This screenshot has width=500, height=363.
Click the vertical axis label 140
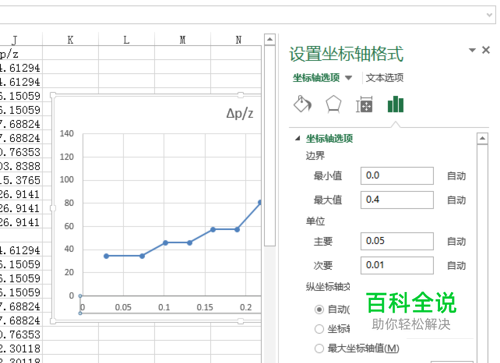[67, 134]
